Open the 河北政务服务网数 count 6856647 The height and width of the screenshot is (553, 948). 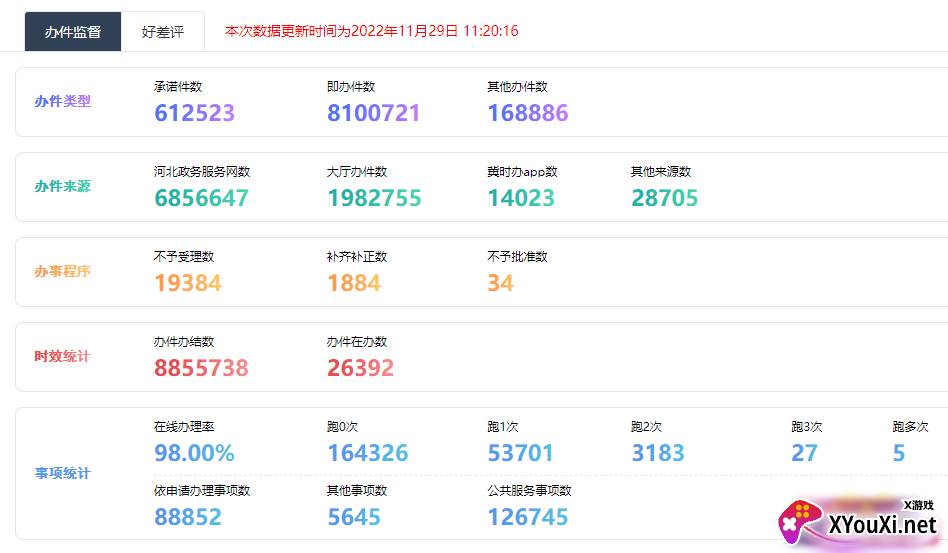pyautogui.click(x=201, y=198)
